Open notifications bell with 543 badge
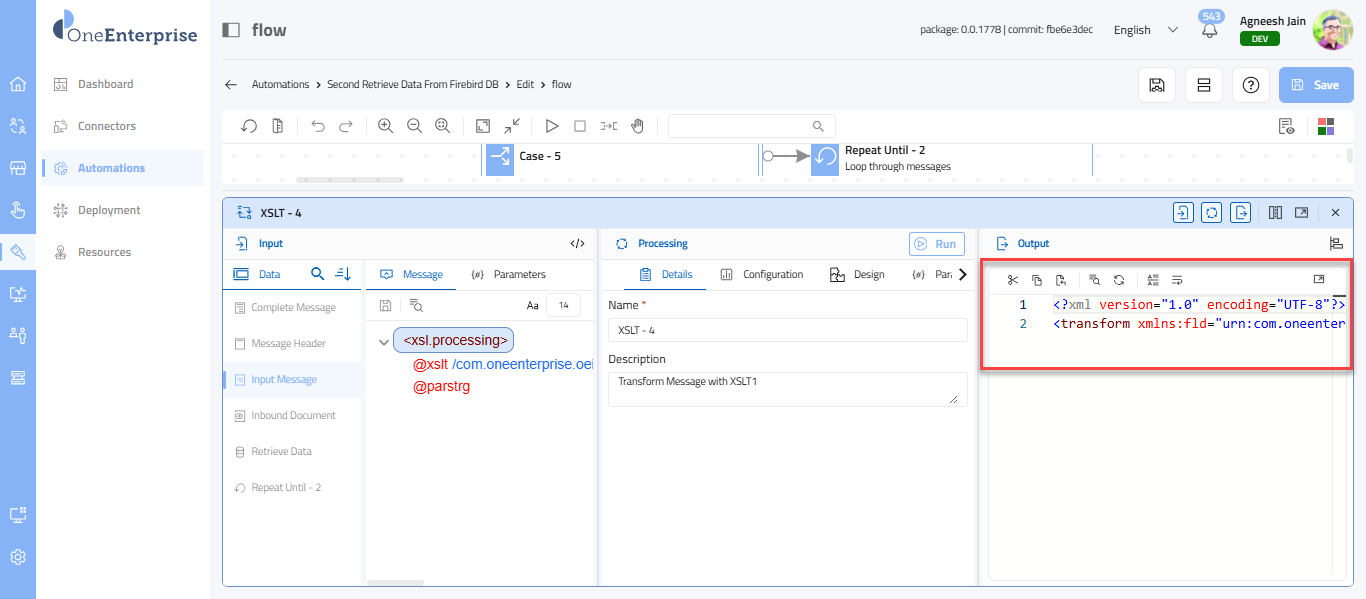The height and width of the screenshot is (599, 1366). point(1210,30)
